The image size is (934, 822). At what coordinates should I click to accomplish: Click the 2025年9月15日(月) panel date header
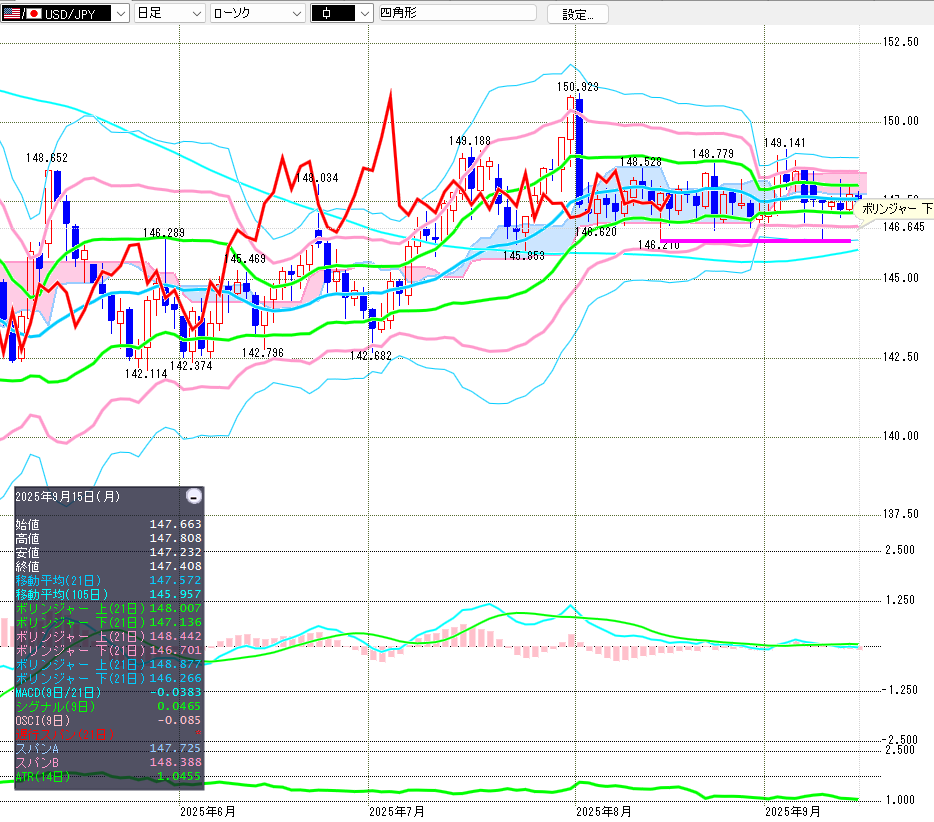point(68,497)
